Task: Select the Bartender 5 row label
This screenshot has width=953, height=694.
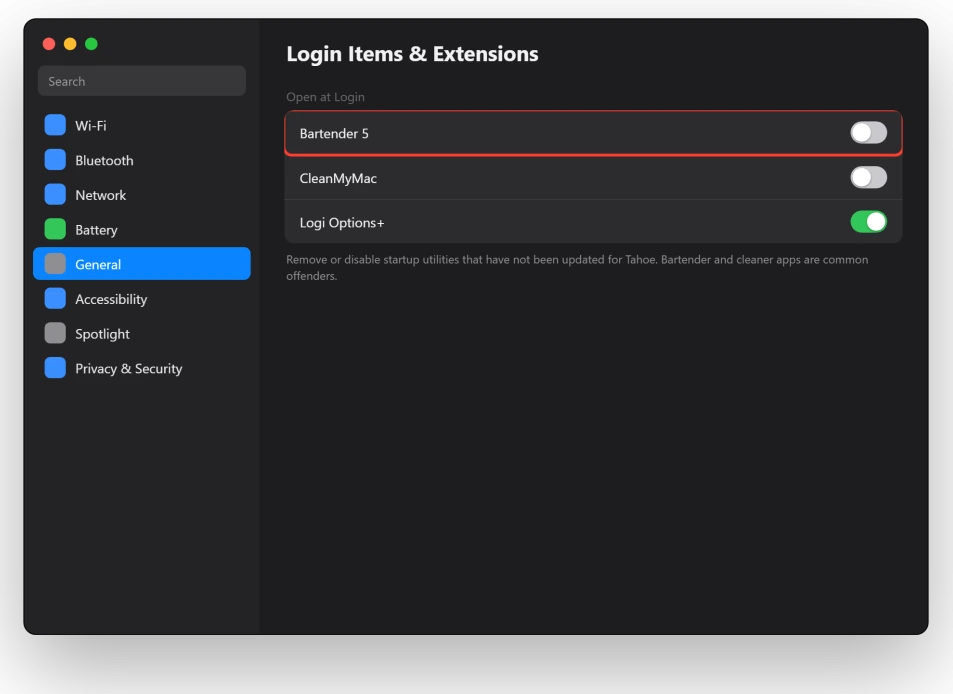Action: [334, 134]
